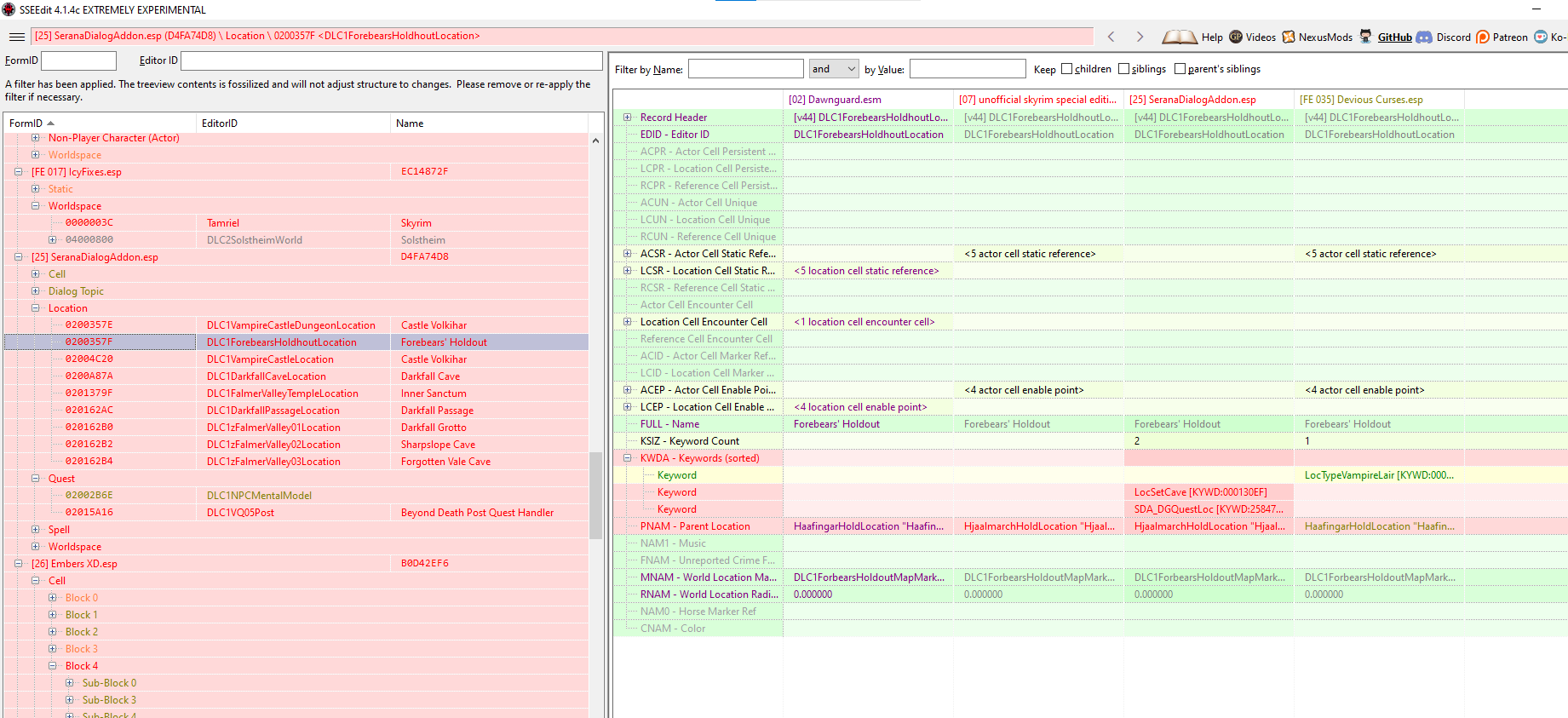This screenshot has width=1568, height=718.
Task: Focus the by Value filter field
Action: pyautogui.click(x=968, y=69)
